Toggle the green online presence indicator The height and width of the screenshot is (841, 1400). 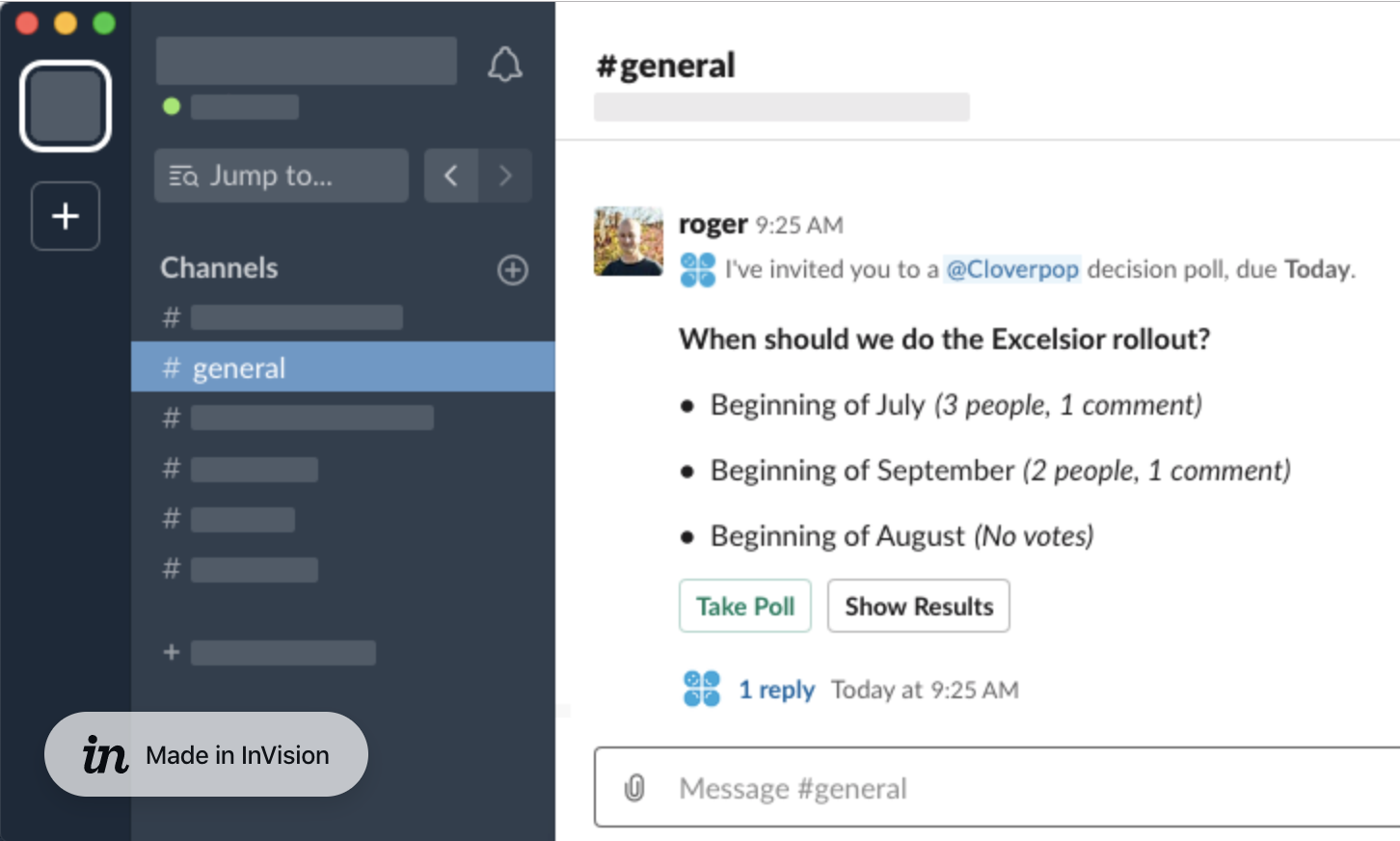tap(171, 106)
